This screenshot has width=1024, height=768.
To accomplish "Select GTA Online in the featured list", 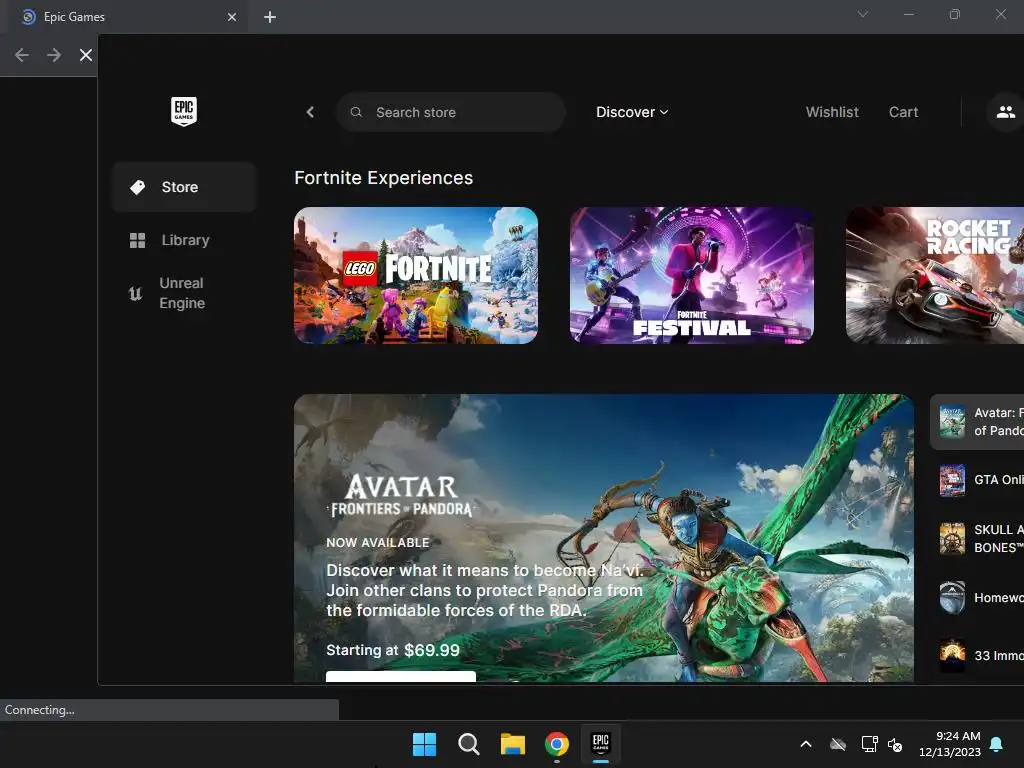I will click(x=977, y=480).
